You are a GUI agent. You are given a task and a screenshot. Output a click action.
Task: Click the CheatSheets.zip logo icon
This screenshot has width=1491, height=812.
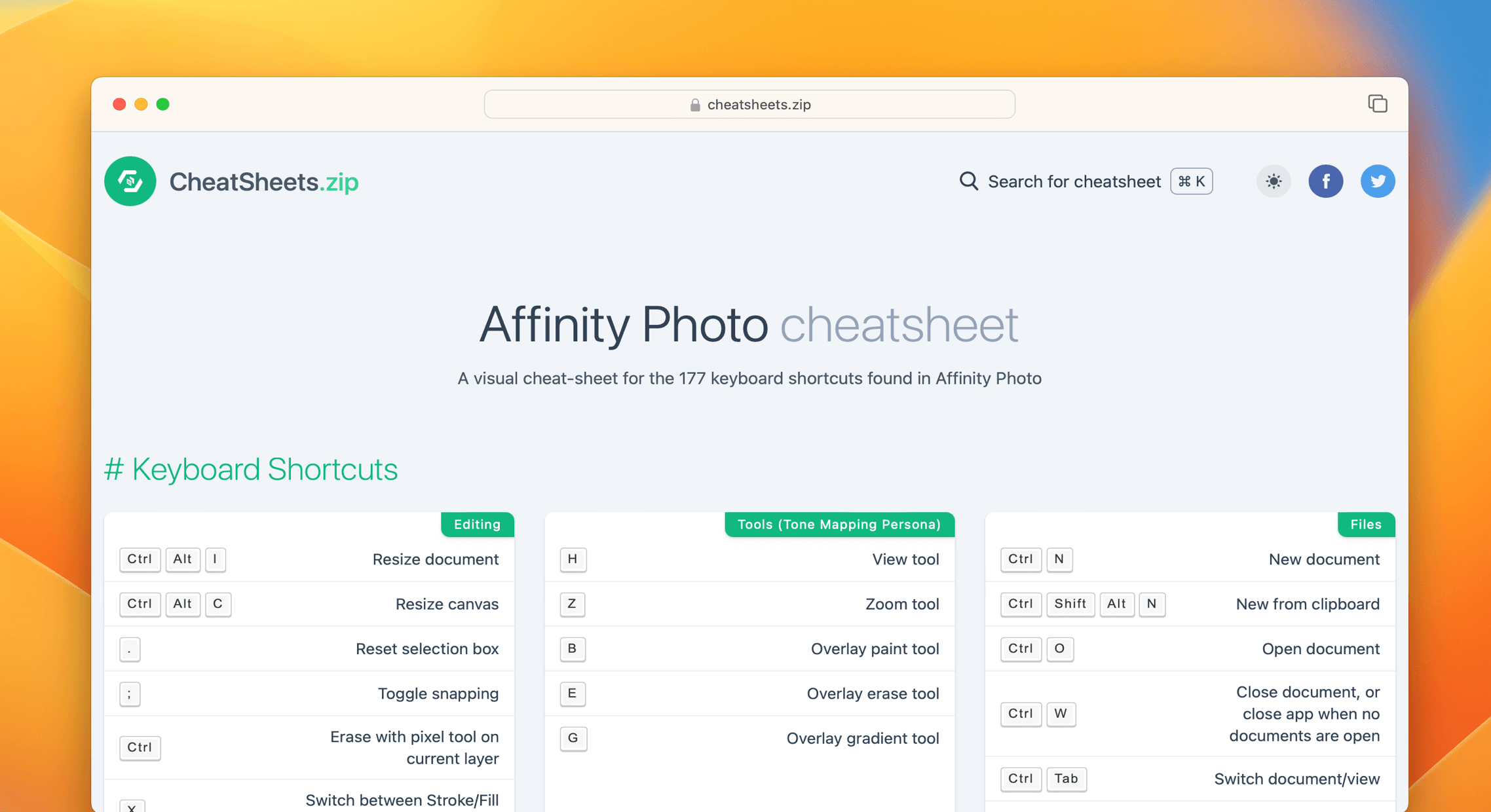(x=130, y=181)
